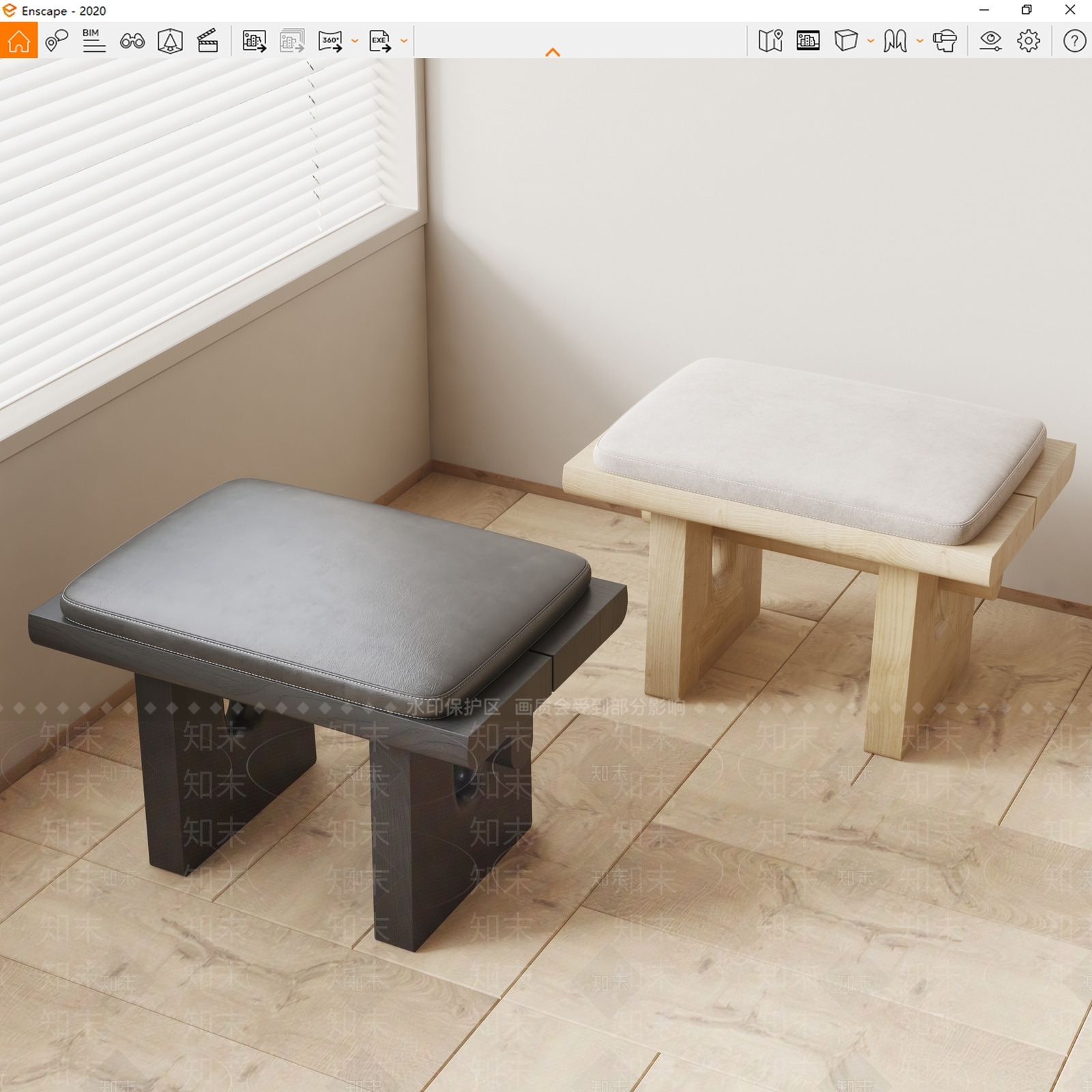The height and width of the screenshot is (1092, 1092).
Task: Click the EXE standalone export icon
Action: click(380, 41)
